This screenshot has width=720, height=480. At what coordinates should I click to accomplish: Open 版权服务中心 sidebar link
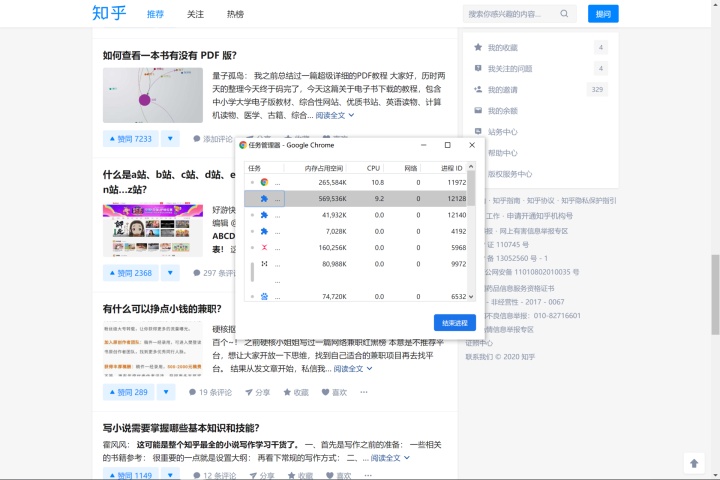coord(510,174)
